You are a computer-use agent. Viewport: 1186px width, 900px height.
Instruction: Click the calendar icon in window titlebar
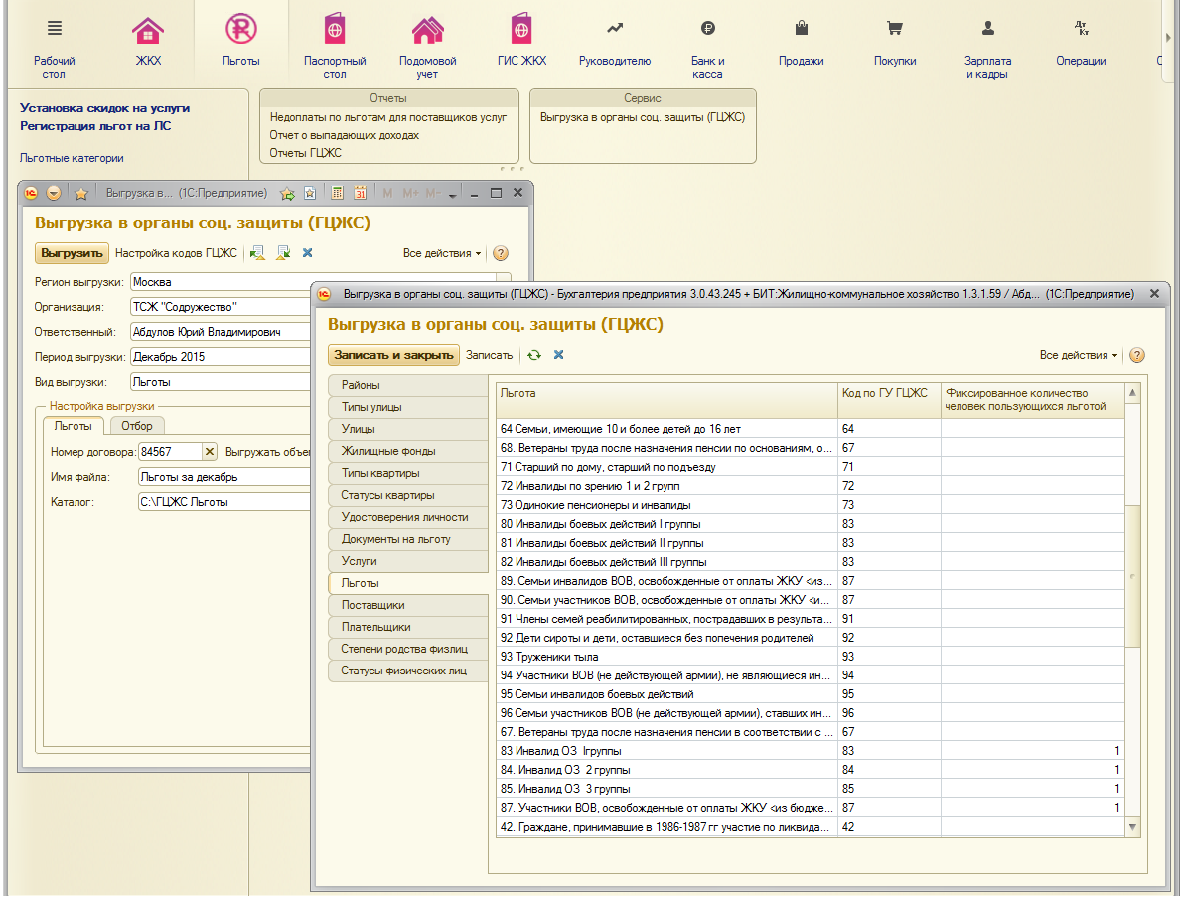[x=361, y=194]
